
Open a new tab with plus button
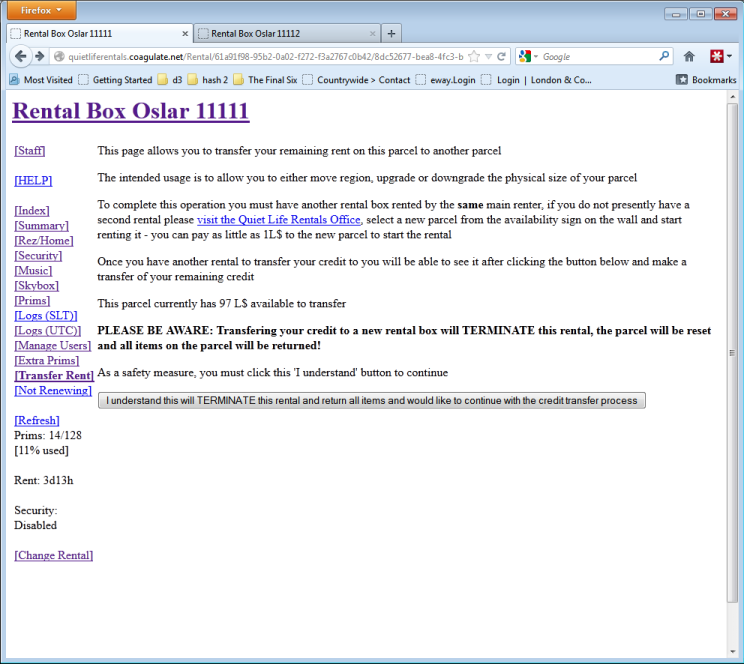(391, 33)
